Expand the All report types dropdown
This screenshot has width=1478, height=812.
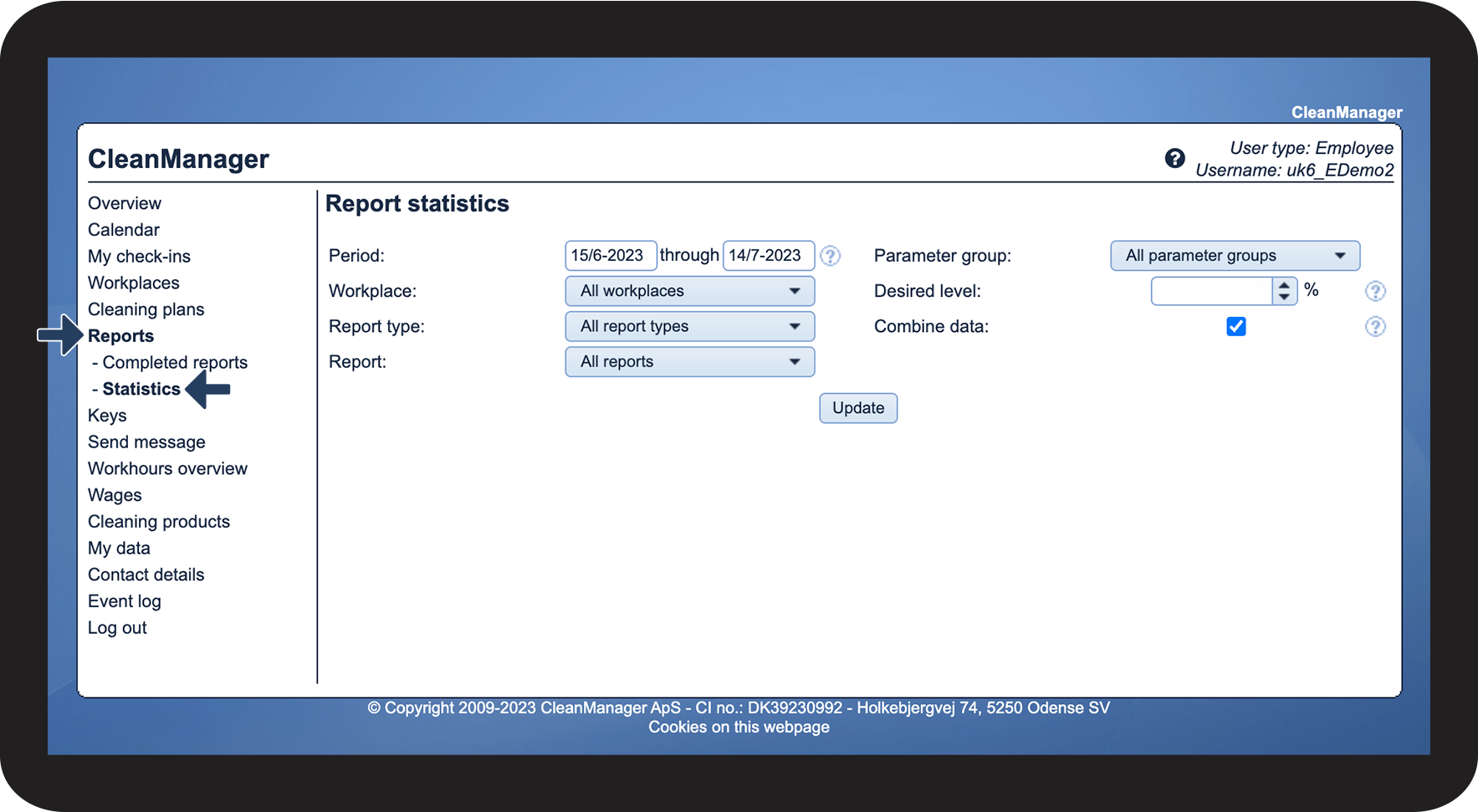(x=690, y=326)
